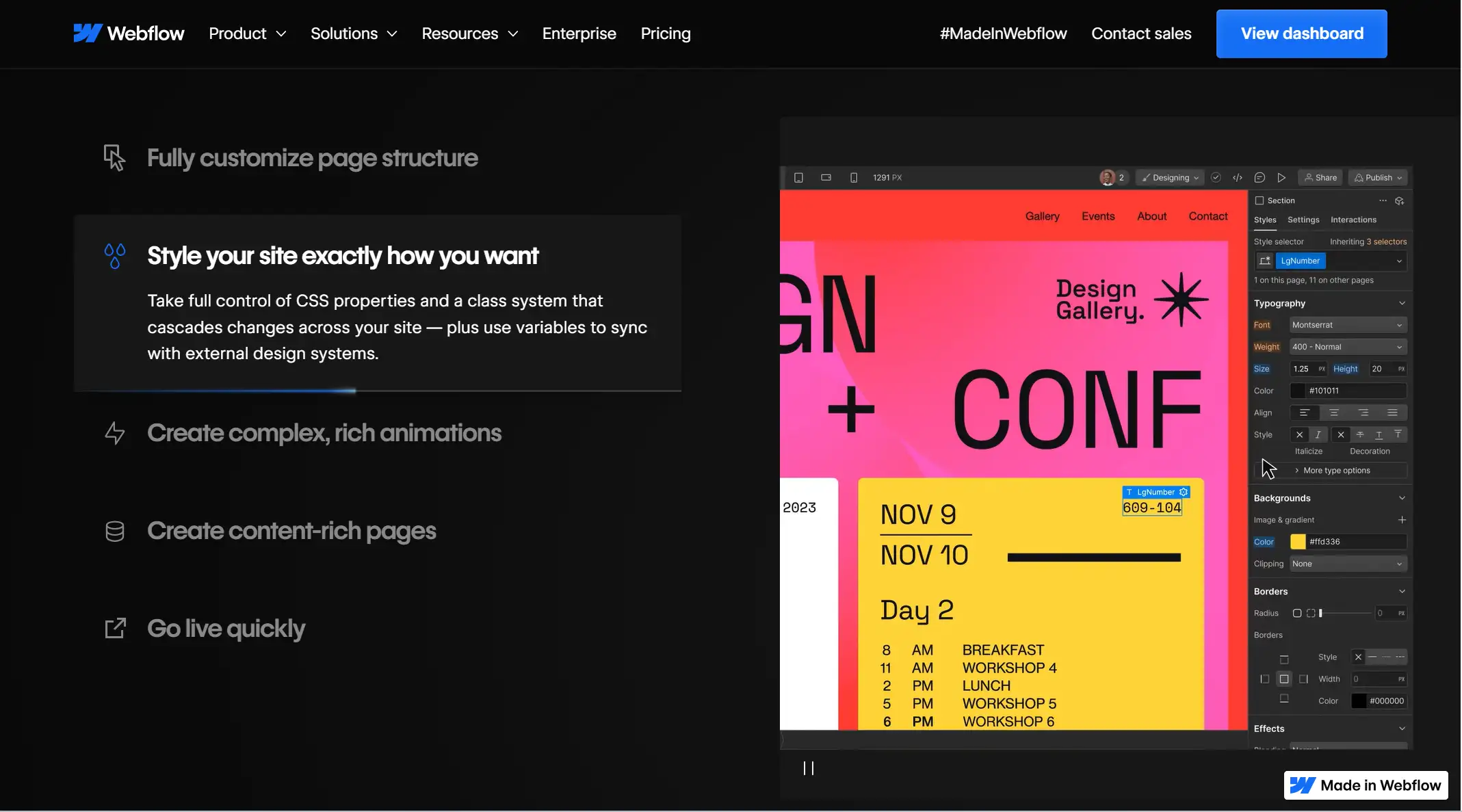Open the comments icon in the toolbar
Viewport: 1462px width, 812px height.
click(x=1261, y=177)
